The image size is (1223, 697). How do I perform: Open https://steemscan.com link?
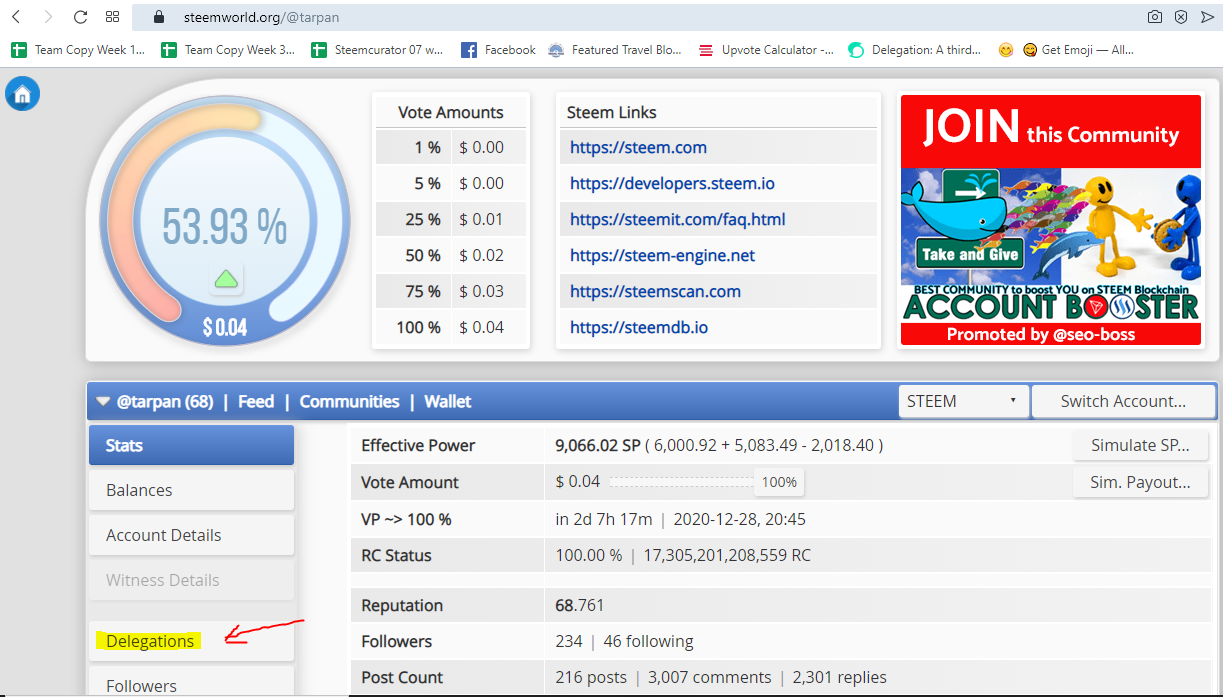[x=655, y=291]
